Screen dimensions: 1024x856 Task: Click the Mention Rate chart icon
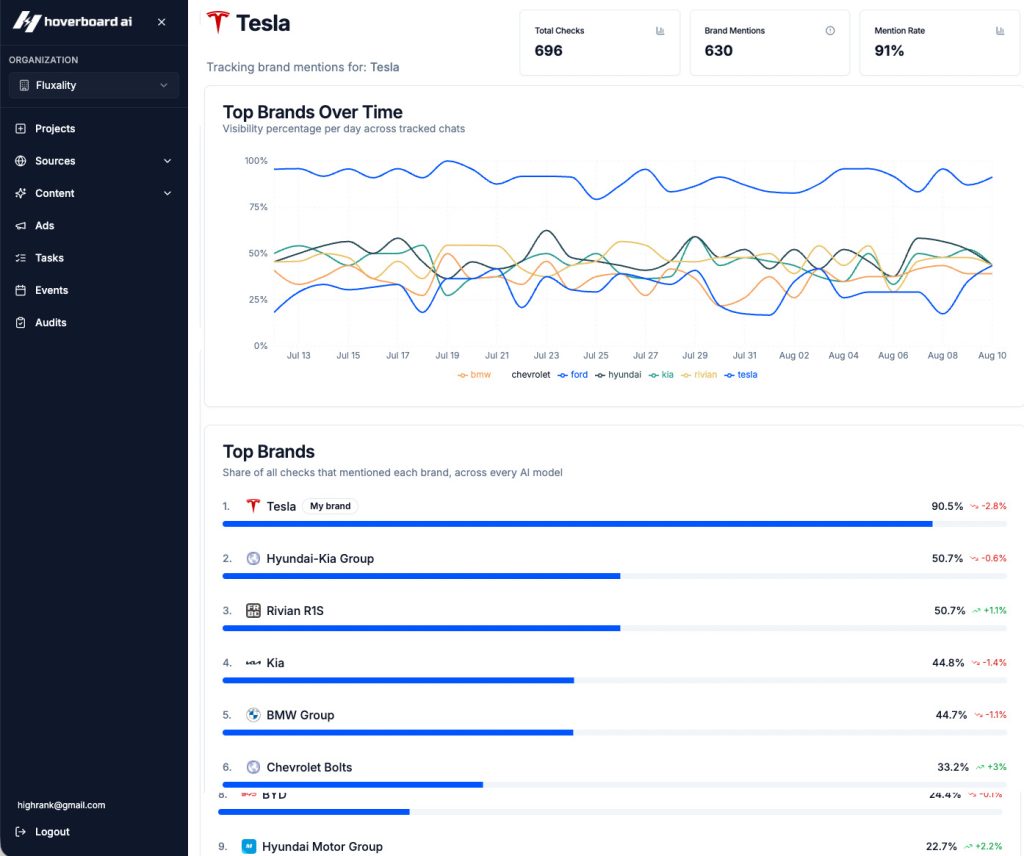click(x=1000, y=31)
